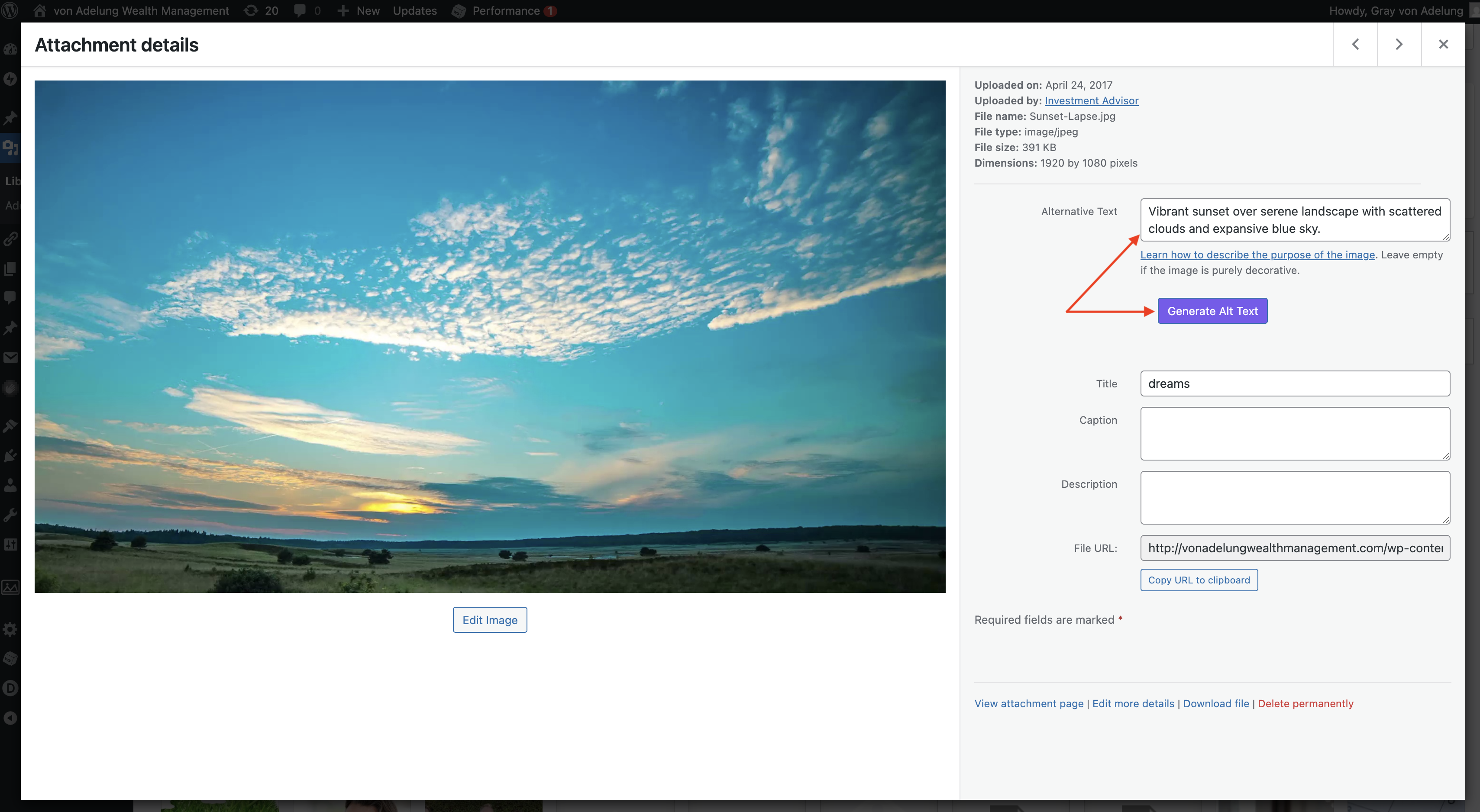Click the Edit Image button

point(489,620)
